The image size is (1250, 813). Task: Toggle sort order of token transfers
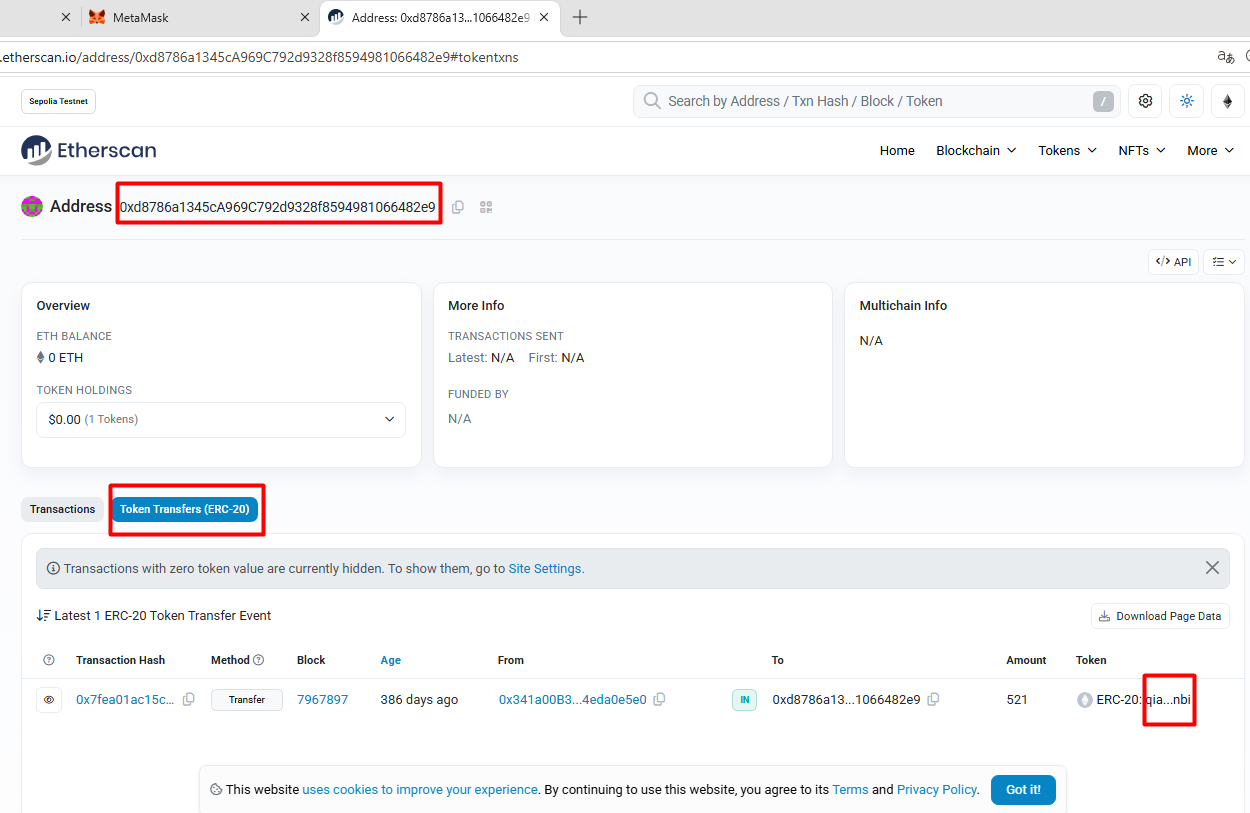[x=44, y=616]
